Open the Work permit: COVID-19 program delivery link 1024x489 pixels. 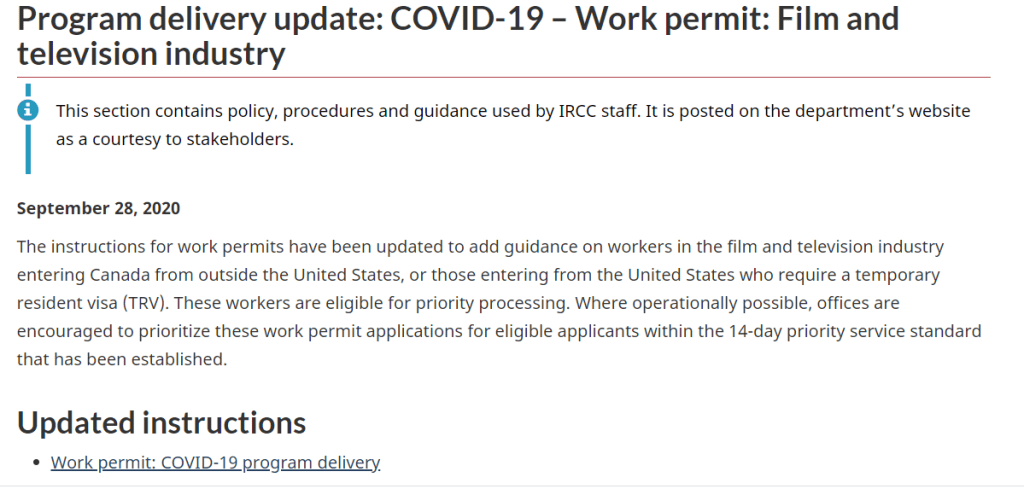click(215, 462)
